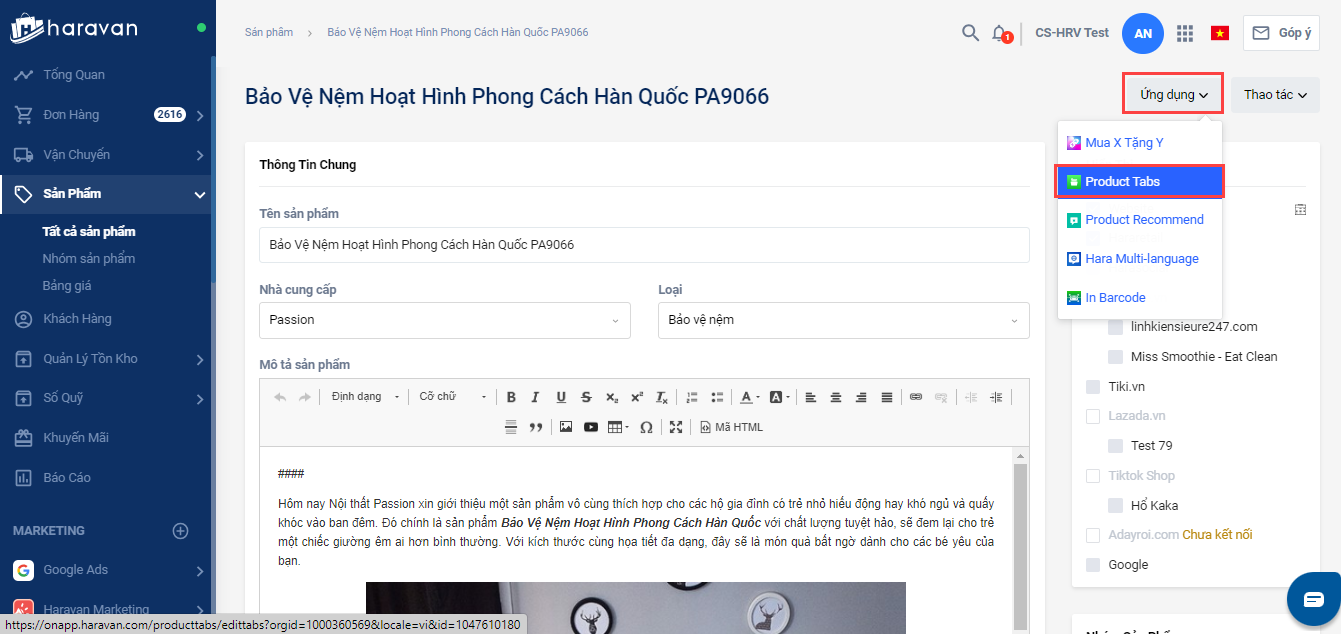The height and width of the screenshot is (634, 1341).
Task: Insert an image into description
Action: pos(566,427)
